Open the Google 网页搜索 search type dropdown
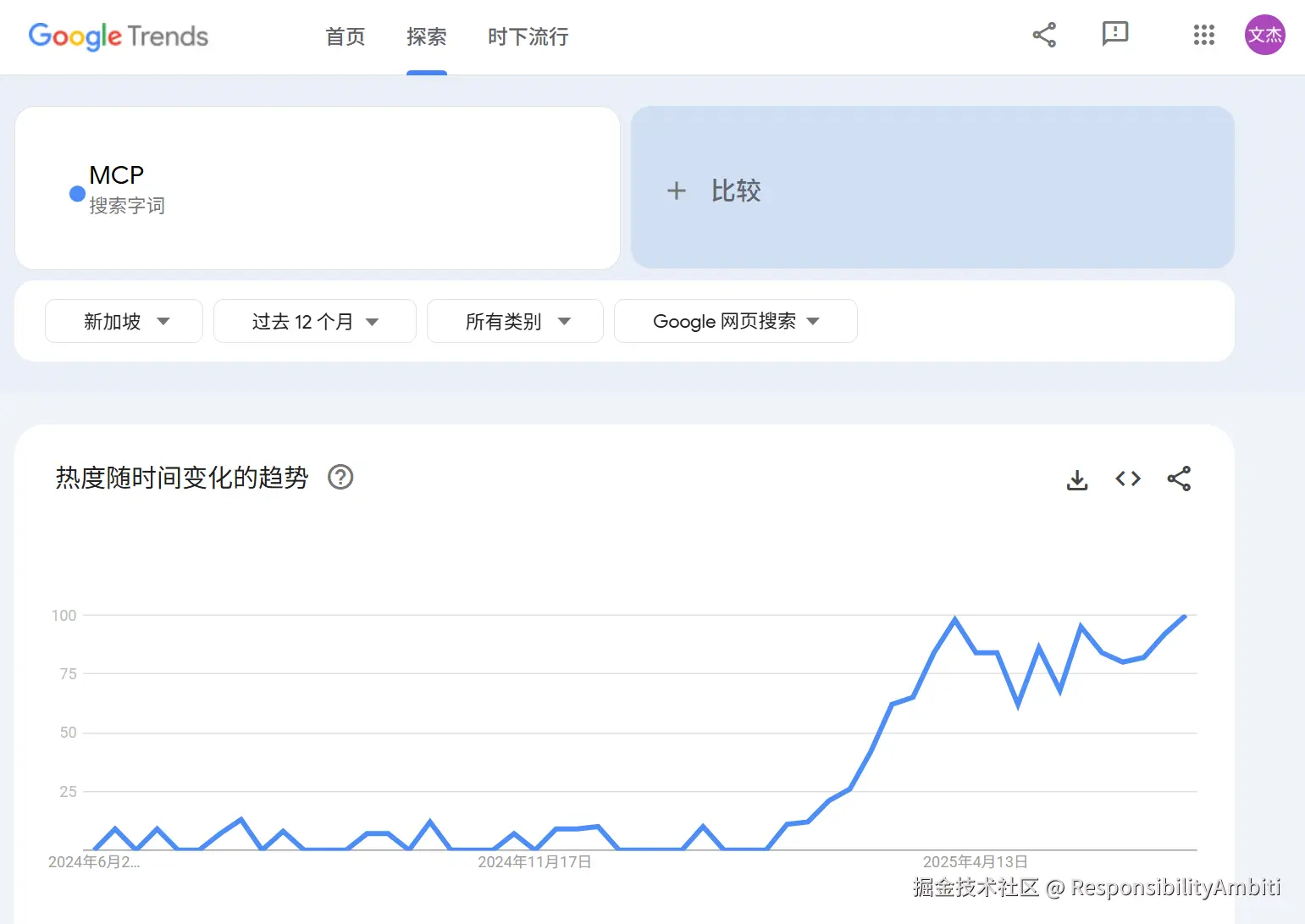Image resolution: width=1305 pixels, height=924 pixels. tap(734, 321)
